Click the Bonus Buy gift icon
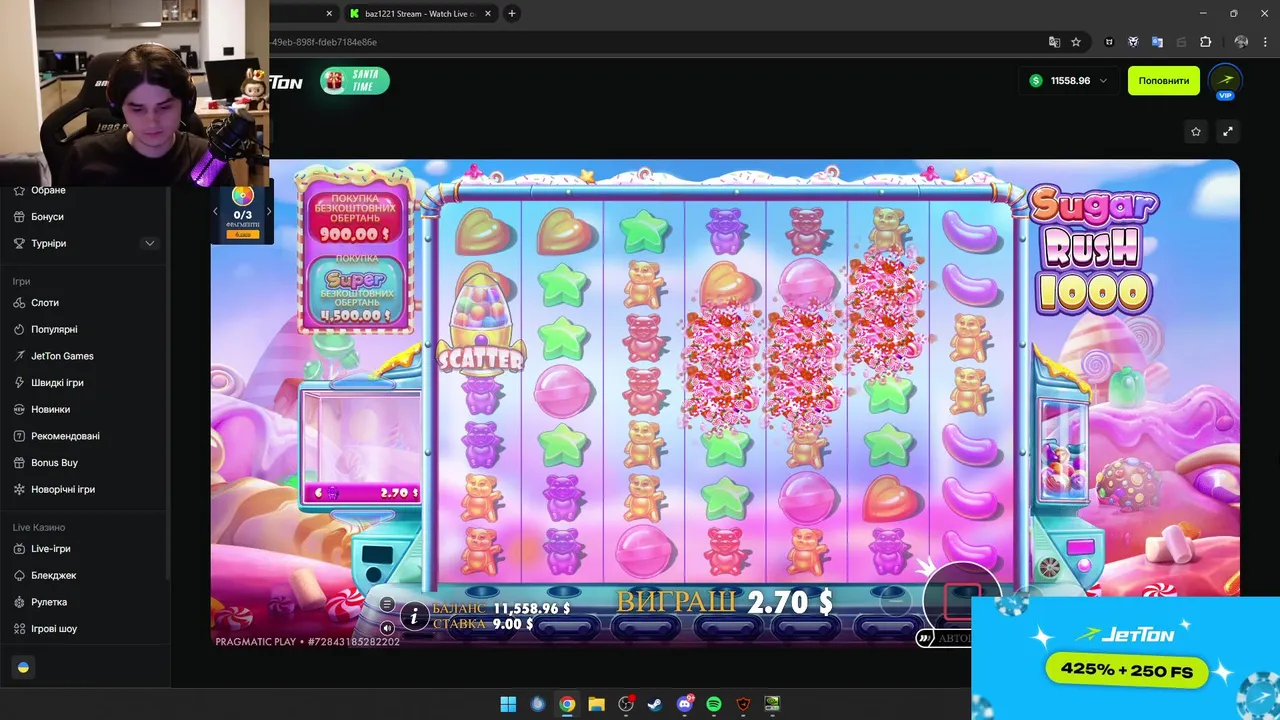The height and width of the screenshot is (720, 1280). tap(20, 463)
